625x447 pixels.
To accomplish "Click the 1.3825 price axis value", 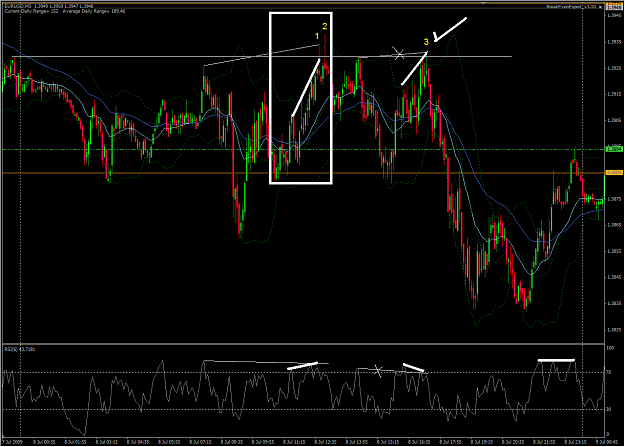I will pyautogui.click(x=614, y=330).
